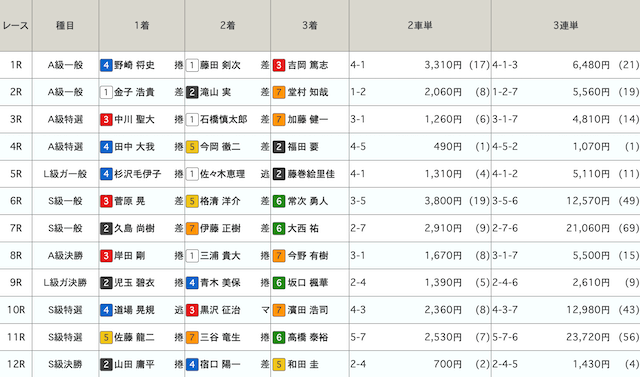The image size is (640, 377).
Task: Click the rider name 黒沢 征治
Action: pos(220,310)
